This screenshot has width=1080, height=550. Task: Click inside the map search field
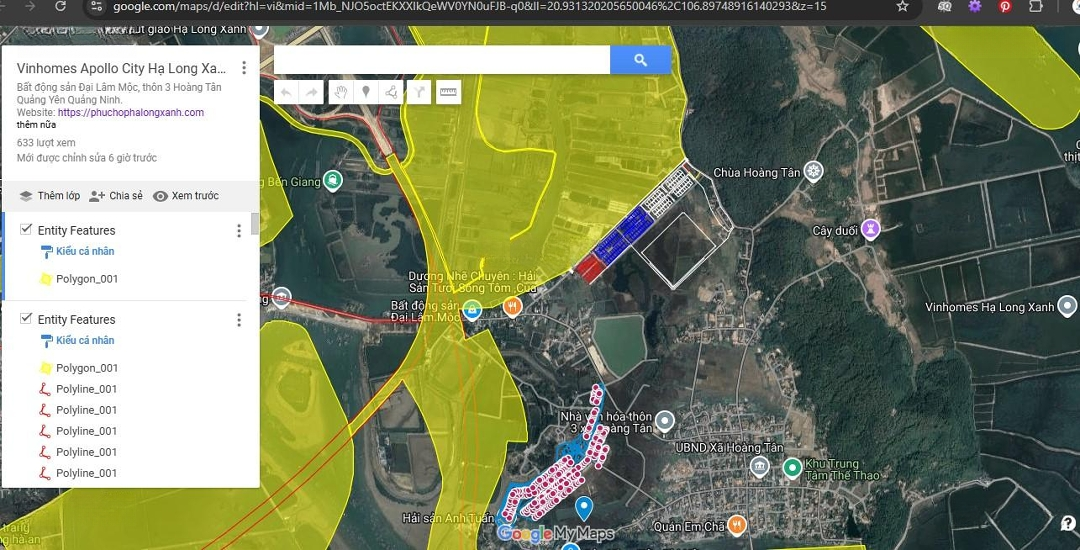pos(442,60)
